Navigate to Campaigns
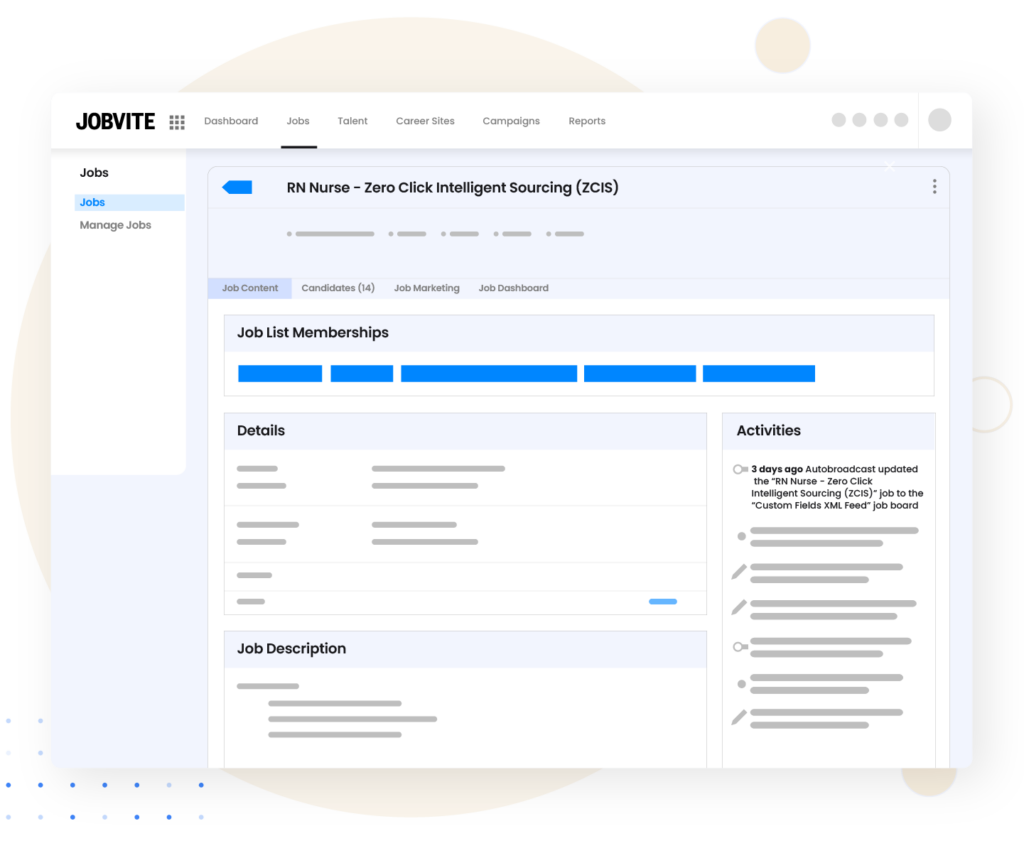 point(511,121)
